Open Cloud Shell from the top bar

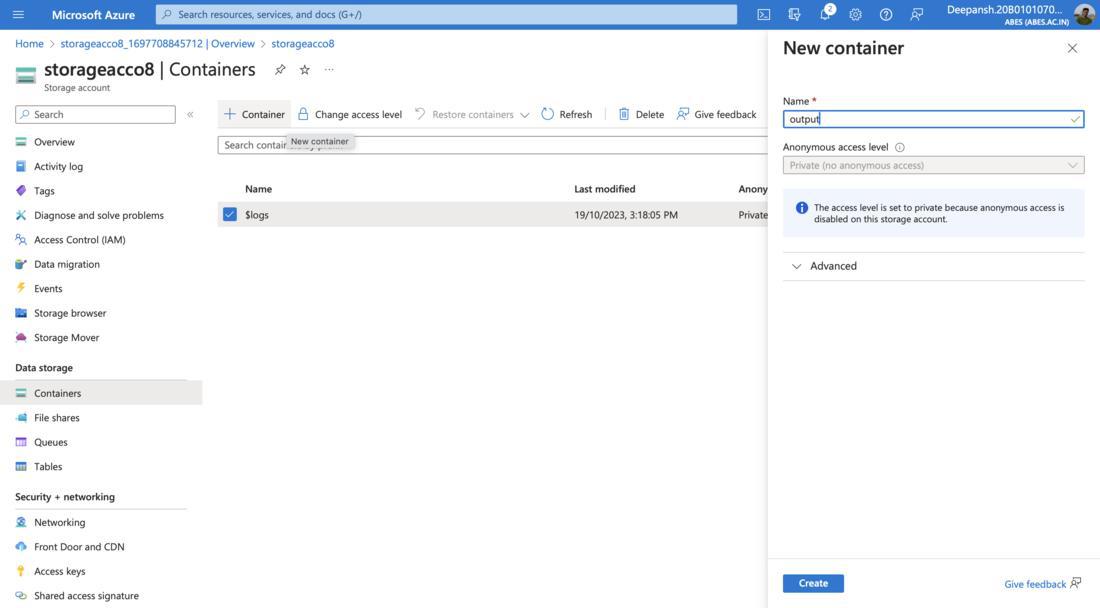coord(763,14)
